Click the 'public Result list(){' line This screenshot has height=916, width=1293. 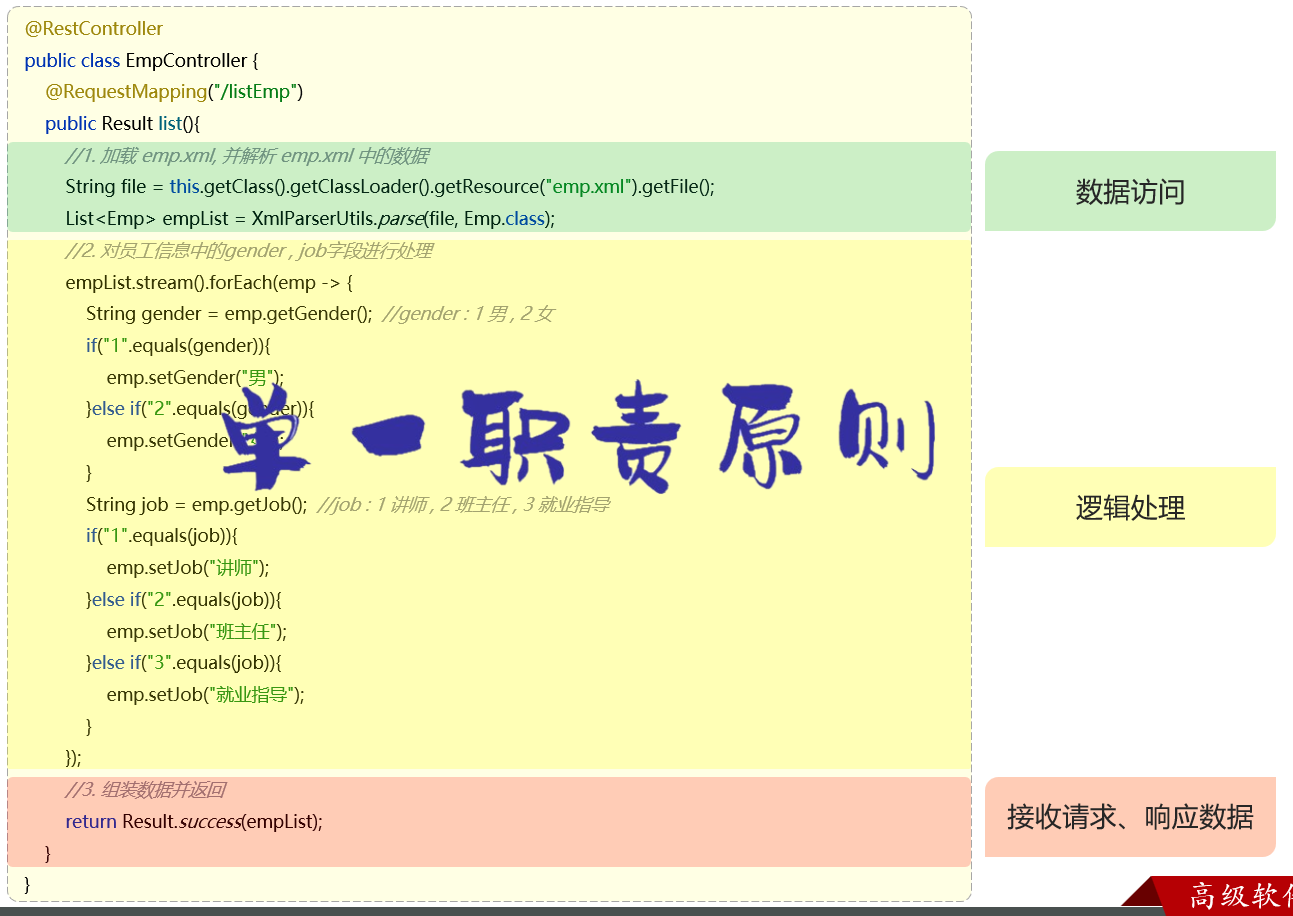pos(123,124)
